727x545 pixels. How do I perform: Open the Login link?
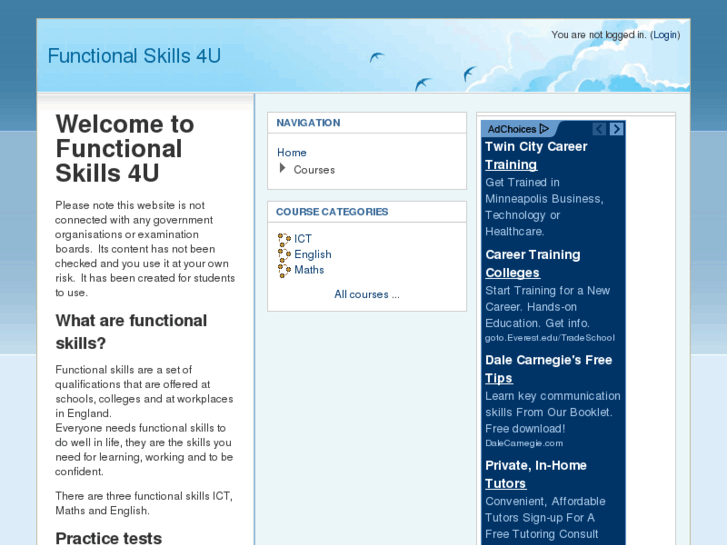tap(665, 35)
